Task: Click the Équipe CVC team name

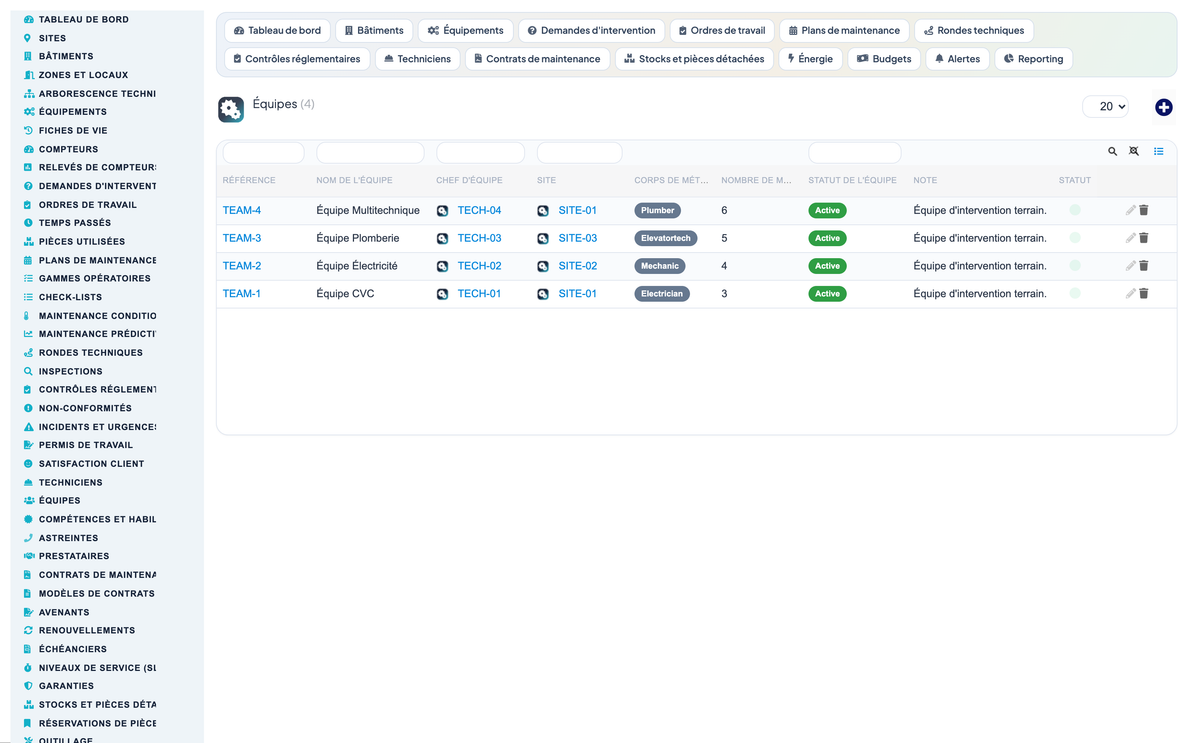Action: coord(345,294)
